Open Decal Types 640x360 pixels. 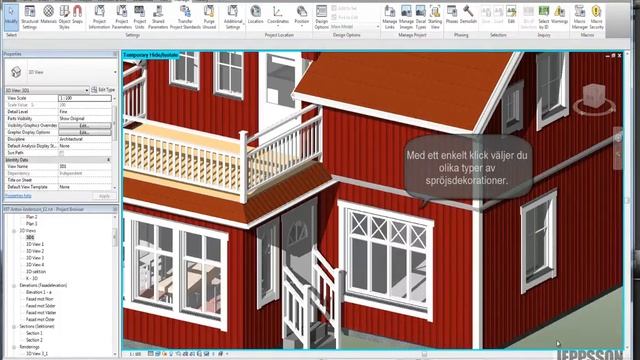click(x=421, y=18)
